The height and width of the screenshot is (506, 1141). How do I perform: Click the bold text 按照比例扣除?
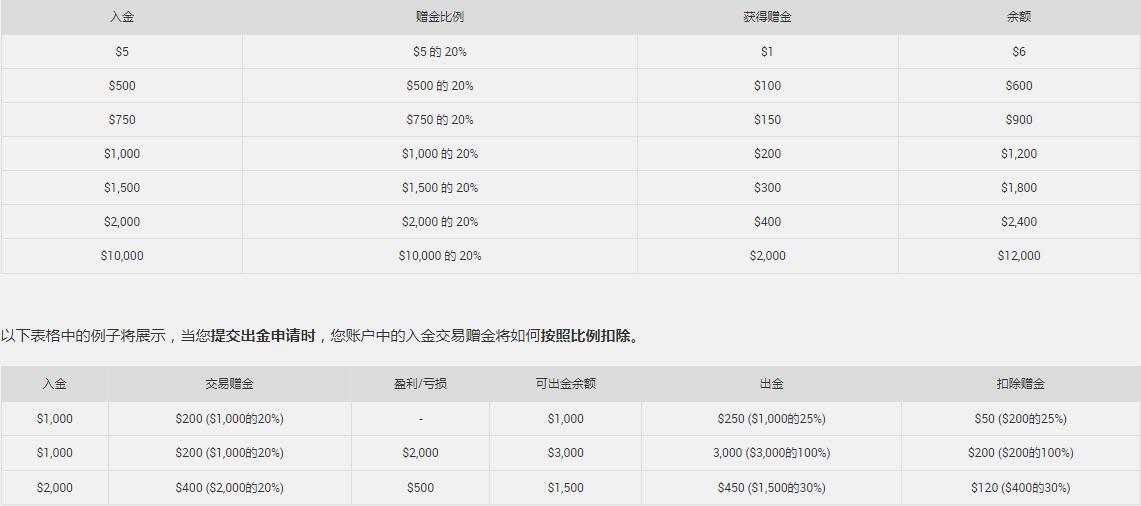(x=586, y=336)
